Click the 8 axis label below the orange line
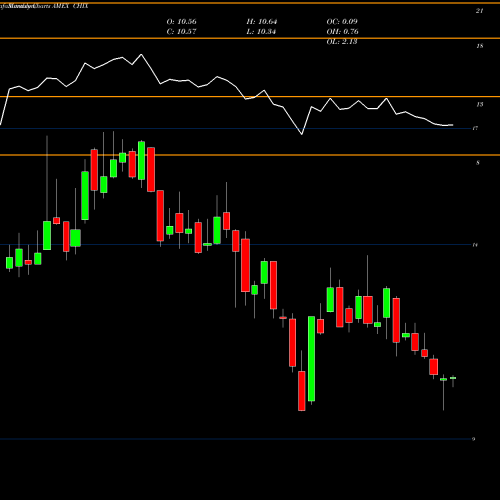Image resolution: width=500 pixels, height=500 pixels. [x=478, y=163]
